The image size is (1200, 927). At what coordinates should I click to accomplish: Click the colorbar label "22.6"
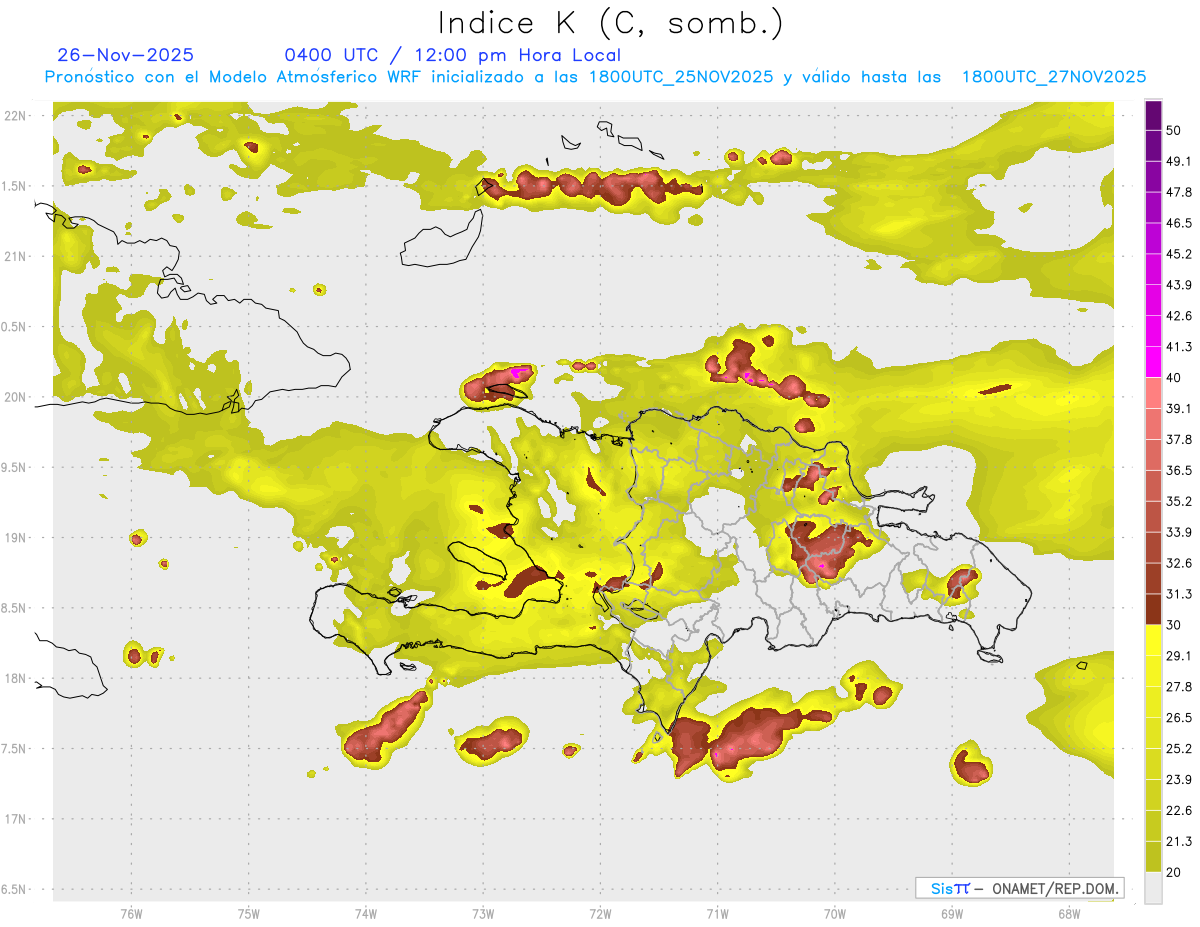point(1179,810)
